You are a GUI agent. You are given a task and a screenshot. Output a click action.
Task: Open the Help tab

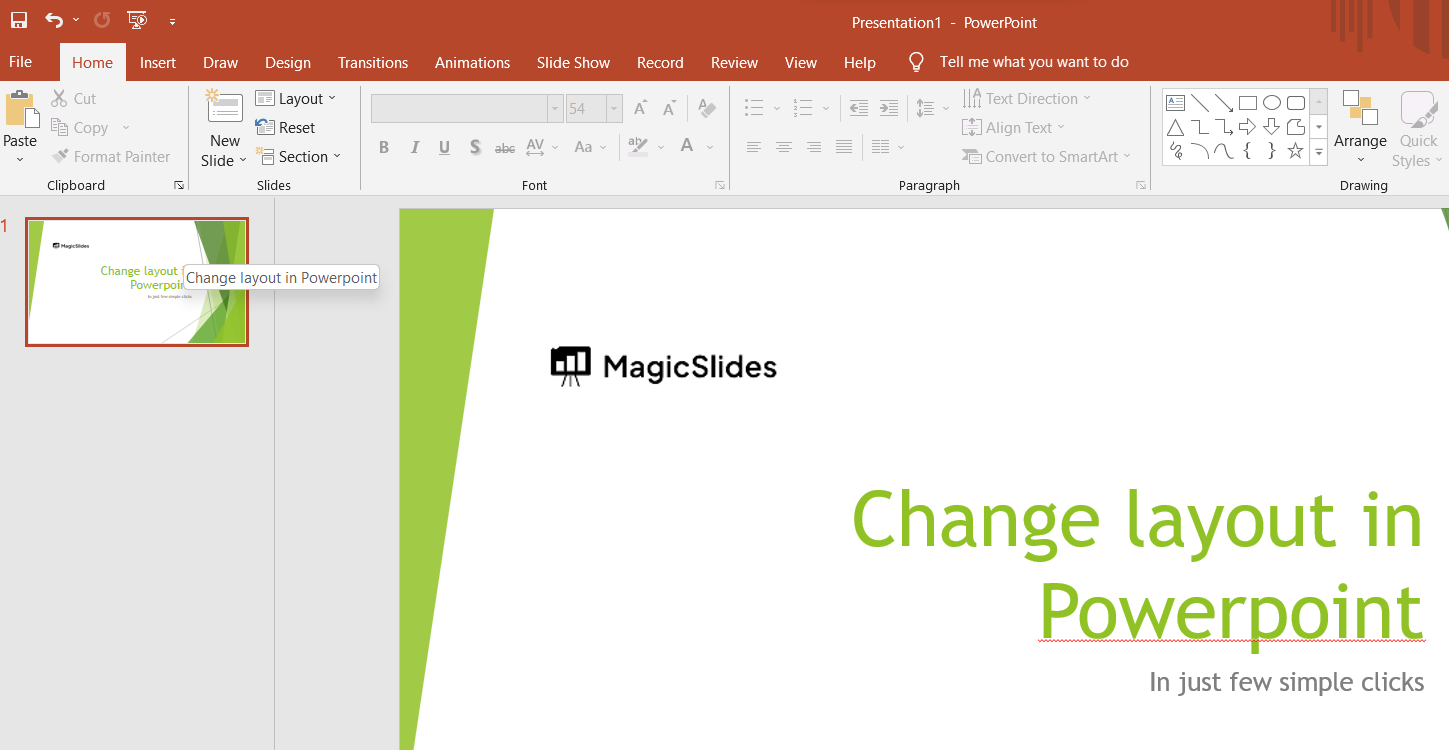[860, 62]
